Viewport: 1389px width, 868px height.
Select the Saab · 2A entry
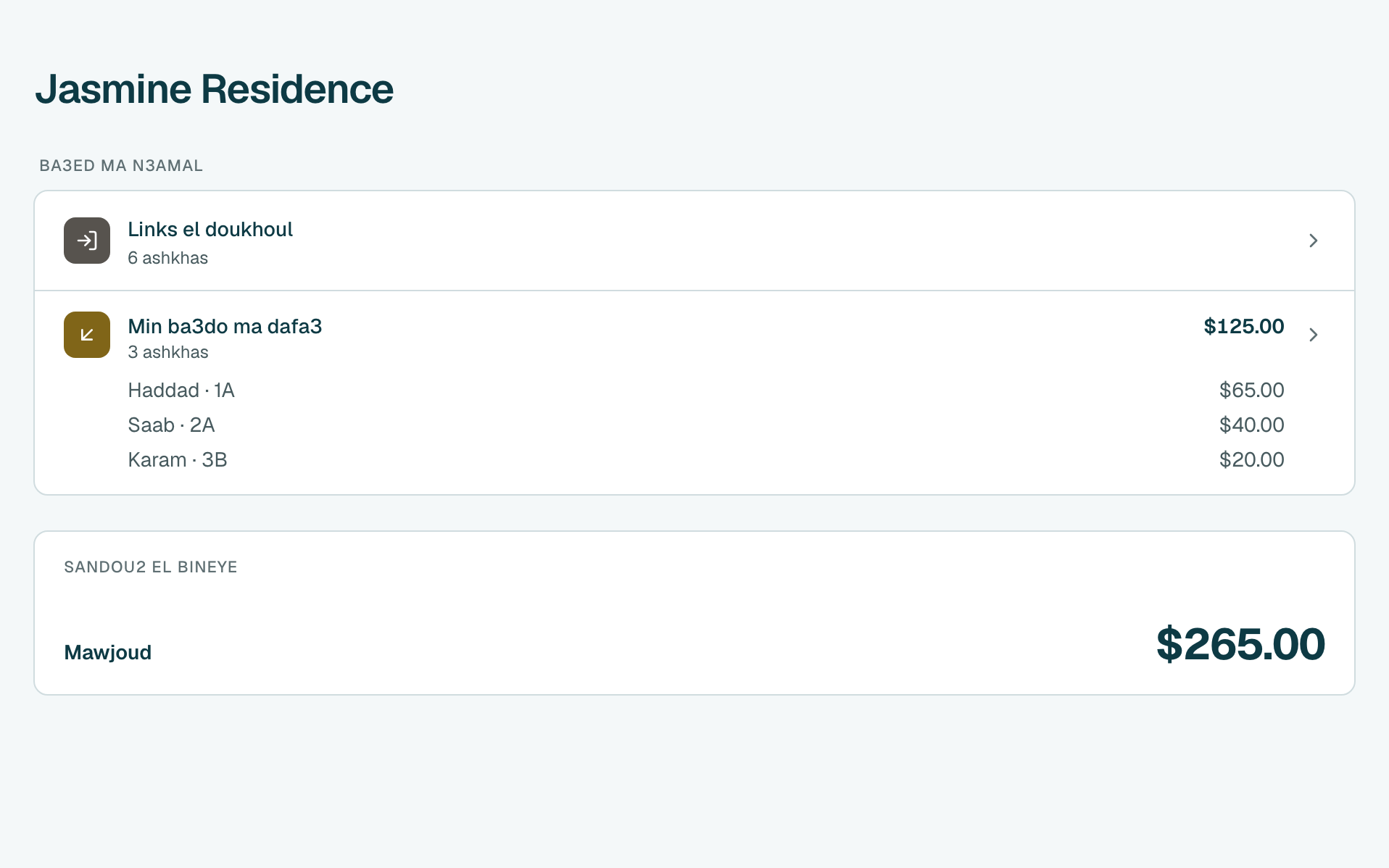click(x=171, y=425)
